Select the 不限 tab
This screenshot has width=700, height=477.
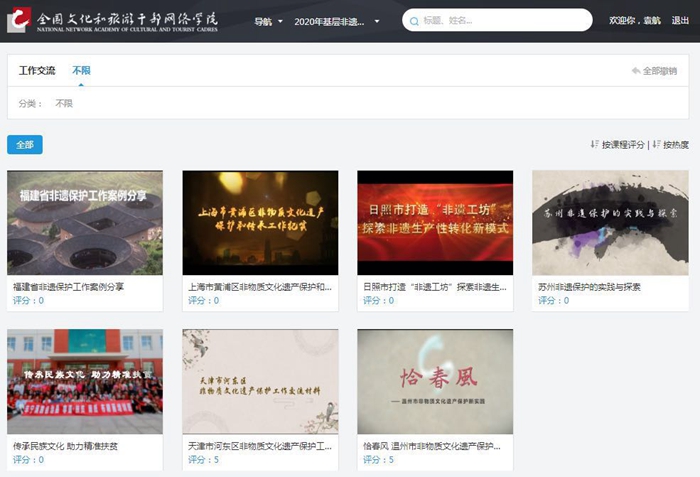[x=81, y=71]
